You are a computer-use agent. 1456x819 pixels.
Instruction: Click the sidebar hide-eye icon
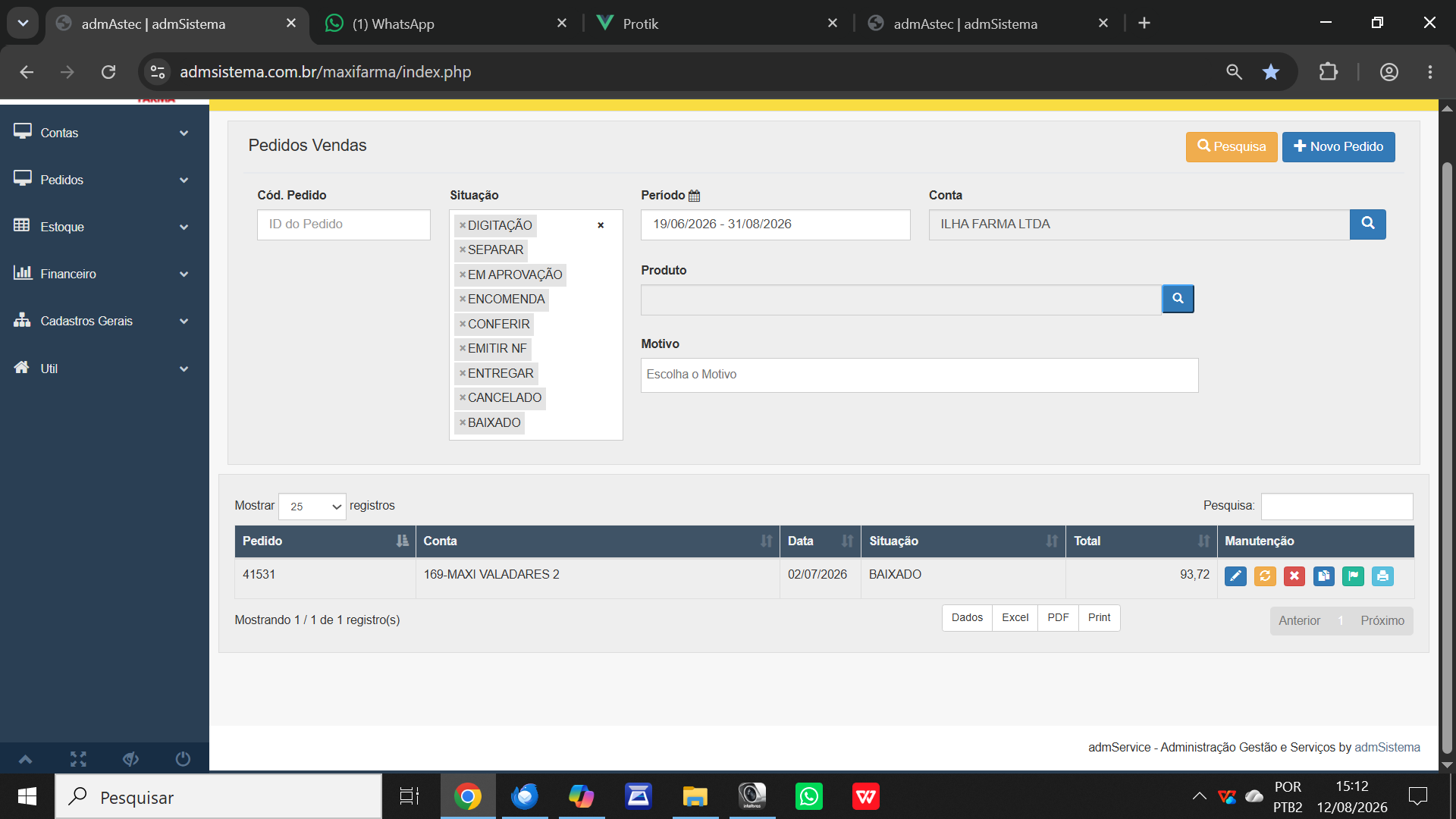[x=130, y=759]
